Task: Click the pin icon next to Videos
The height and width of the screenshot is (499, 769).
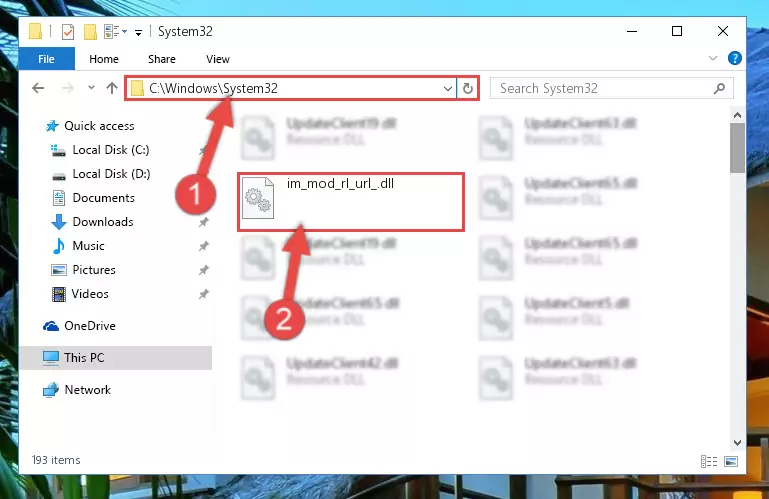Action: 204,294
